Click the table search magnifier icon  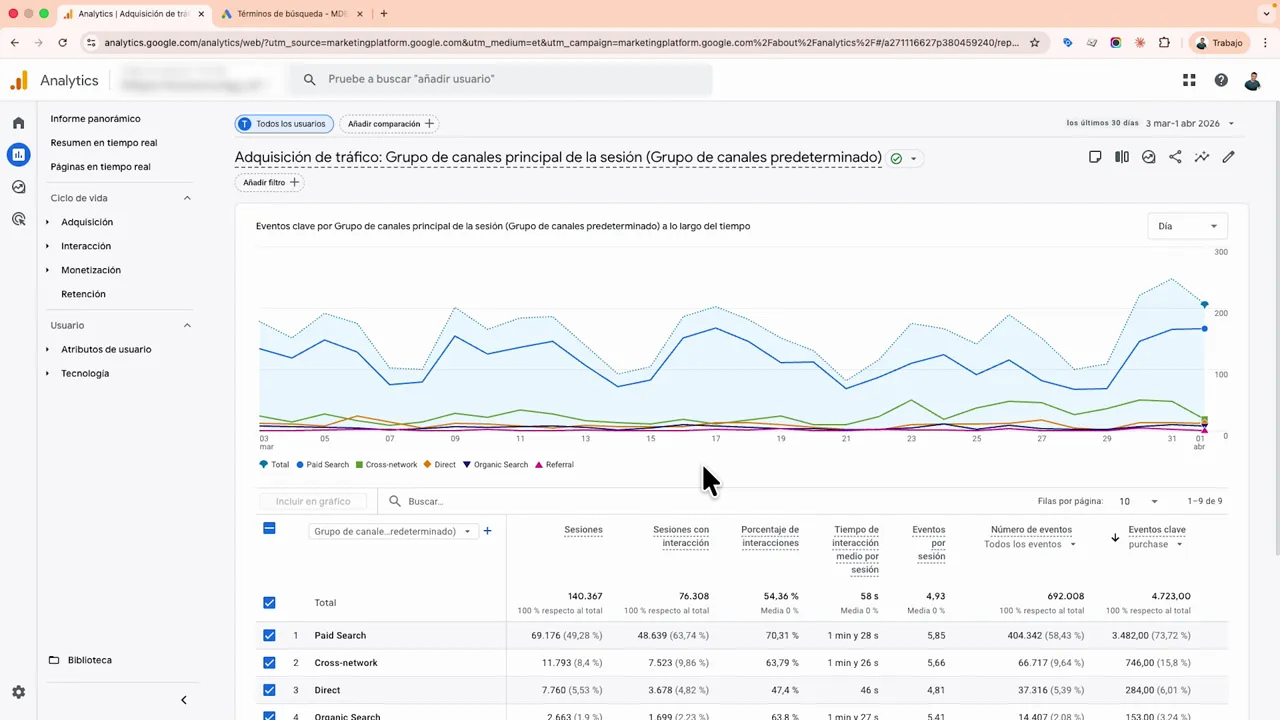[x=395, y=501]
